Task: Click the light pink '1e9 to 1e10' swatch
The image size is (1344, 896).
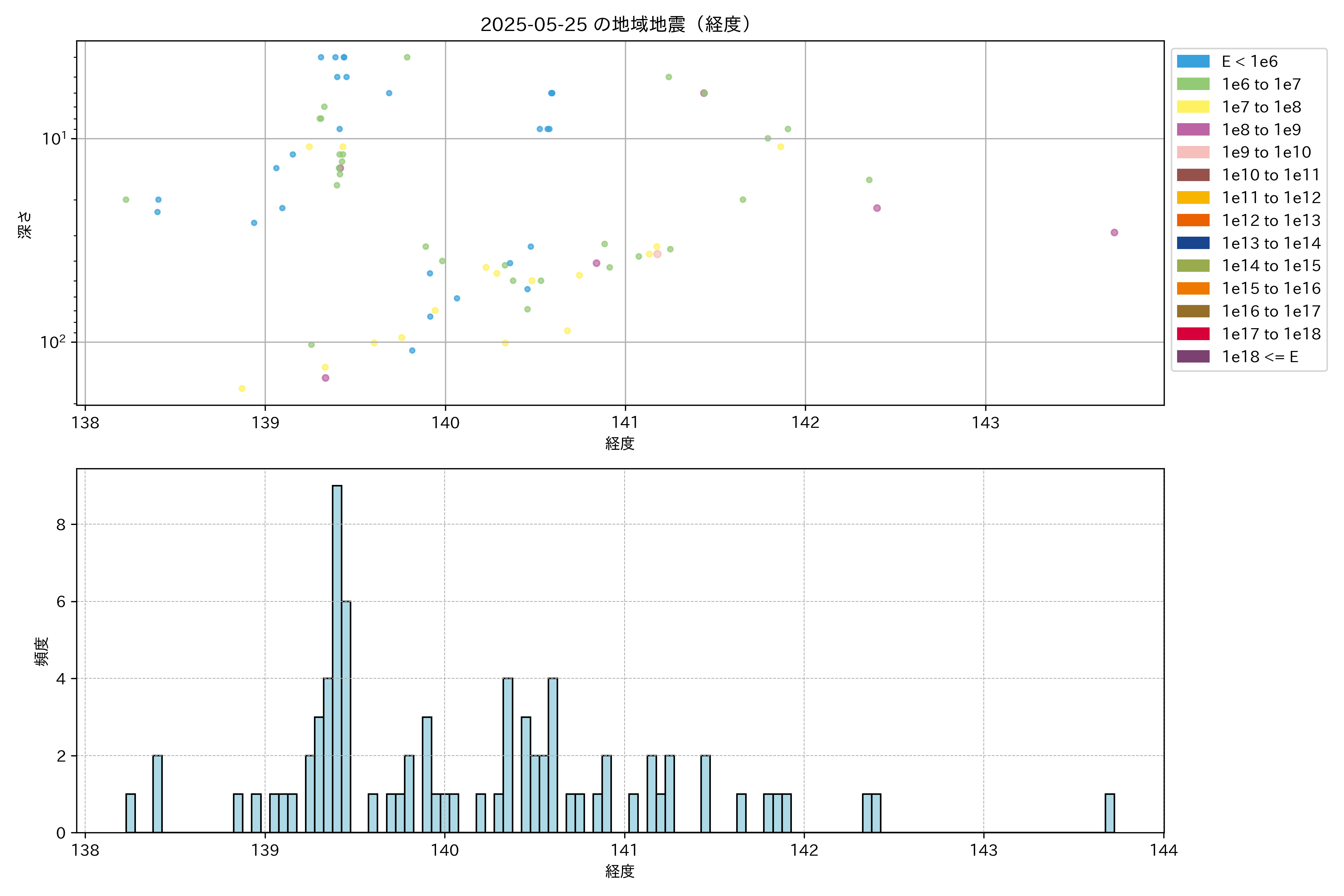Action: tap(1192, 153)
